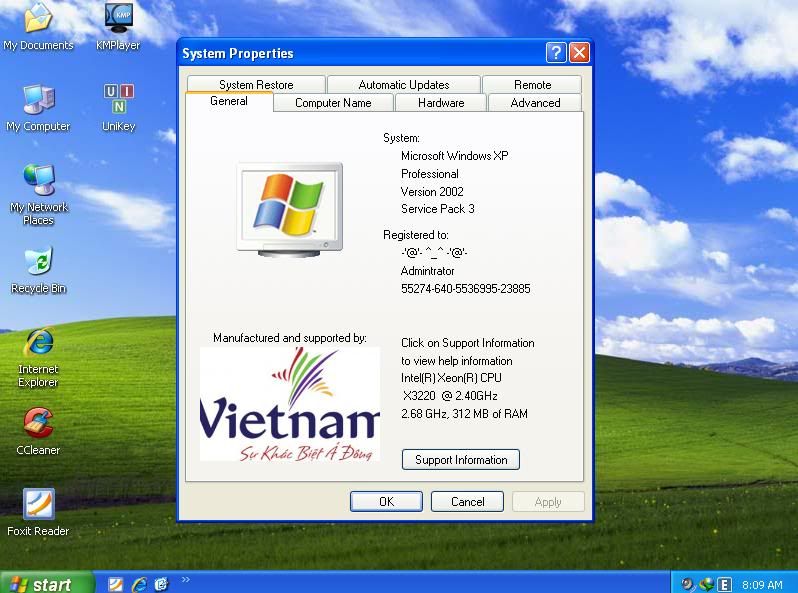Click System Properties title bar

click(362, 53)
